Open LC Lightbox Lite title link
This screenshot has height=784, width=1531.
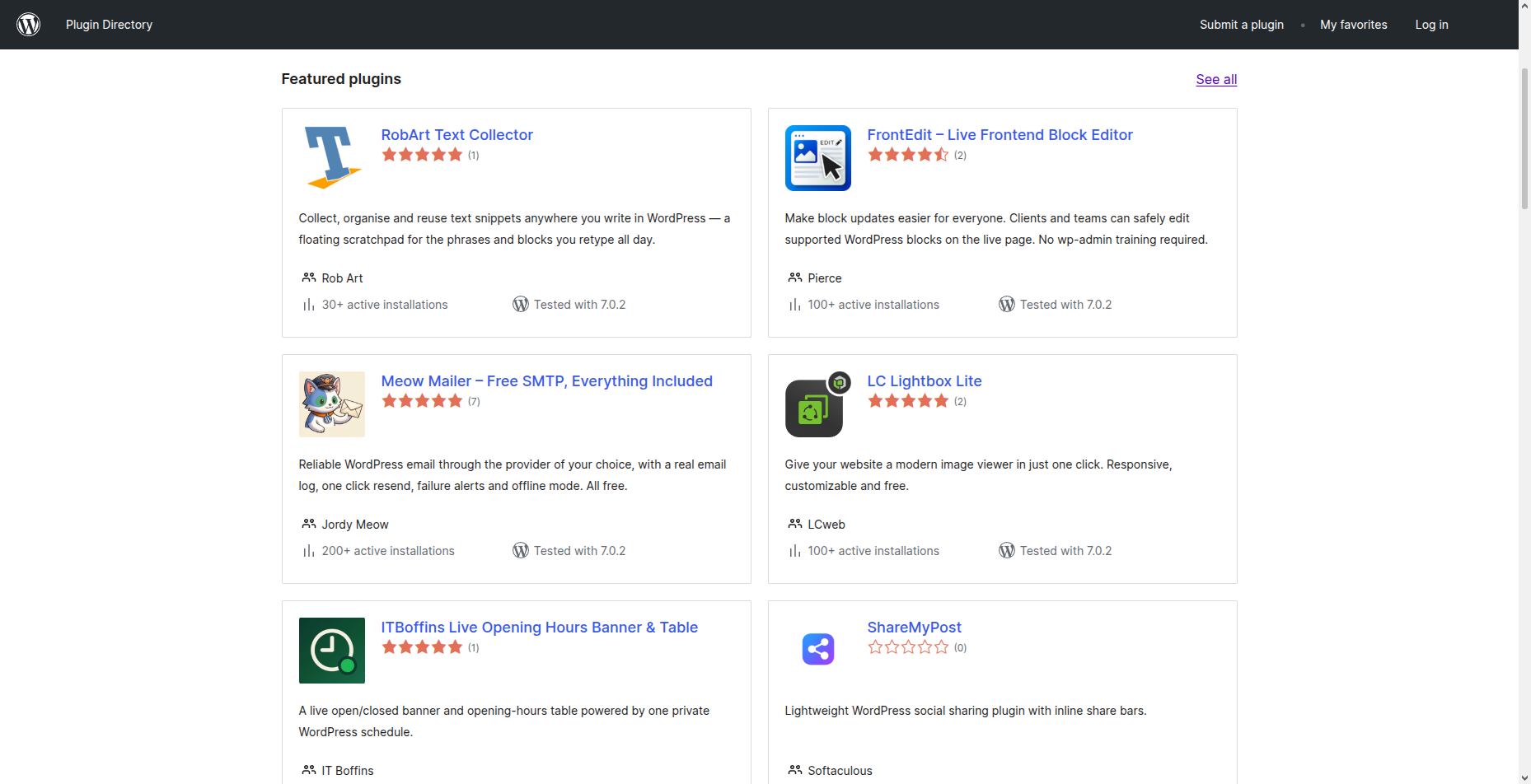pyautogui.click(x=925, y=380)
